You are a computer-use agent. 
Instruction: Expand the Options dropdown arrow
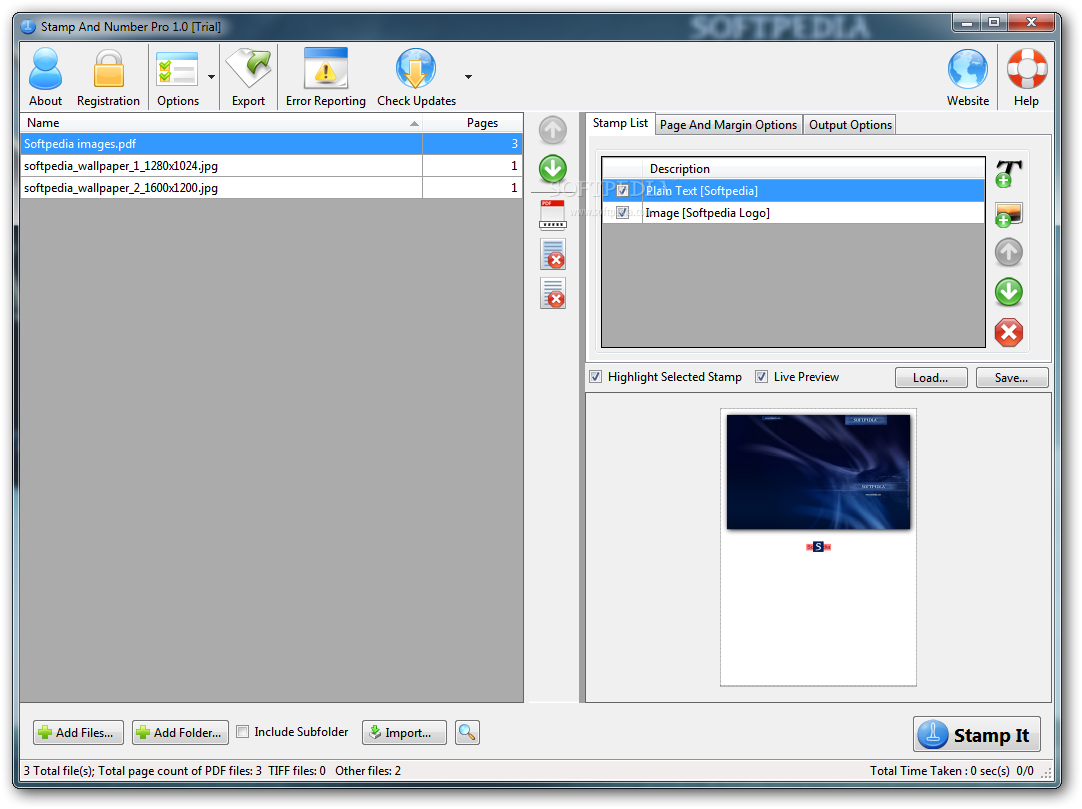(x=211, y=77)
